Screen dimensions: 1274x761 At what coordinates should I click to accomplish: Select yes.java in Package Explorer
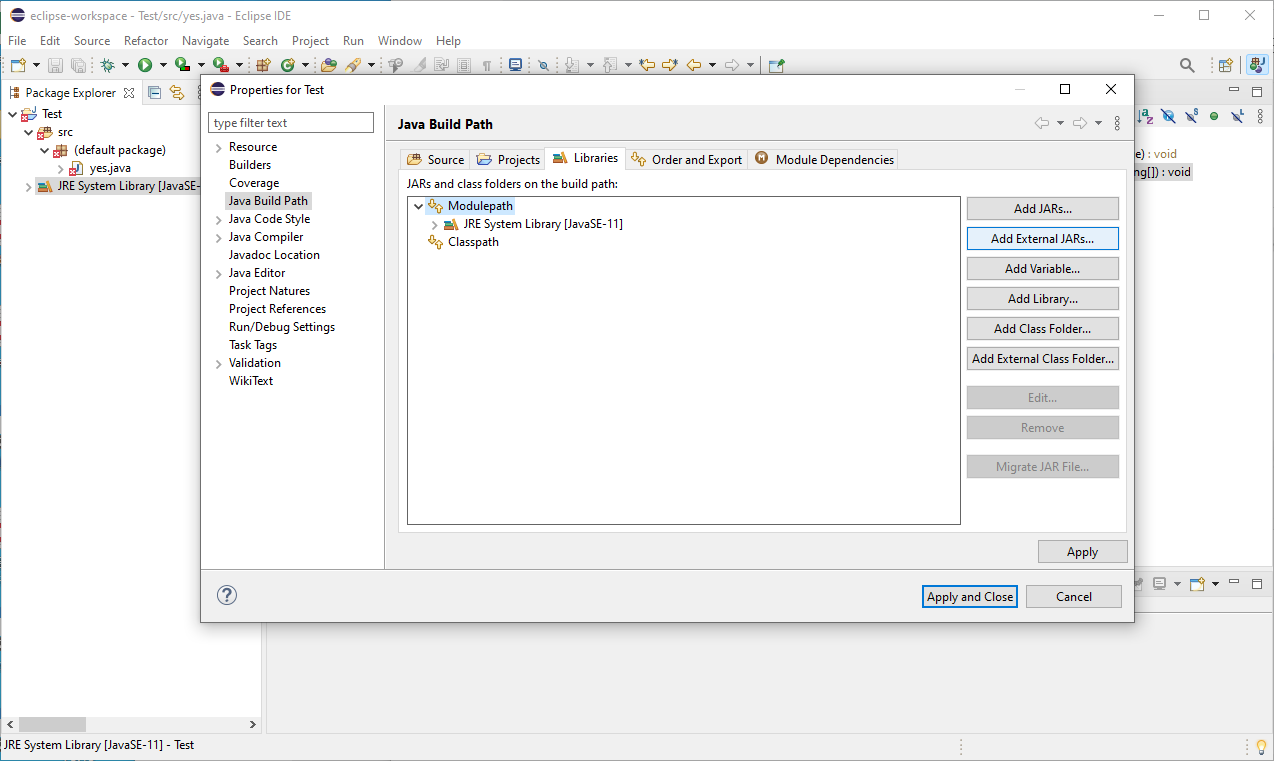(110, 168)
